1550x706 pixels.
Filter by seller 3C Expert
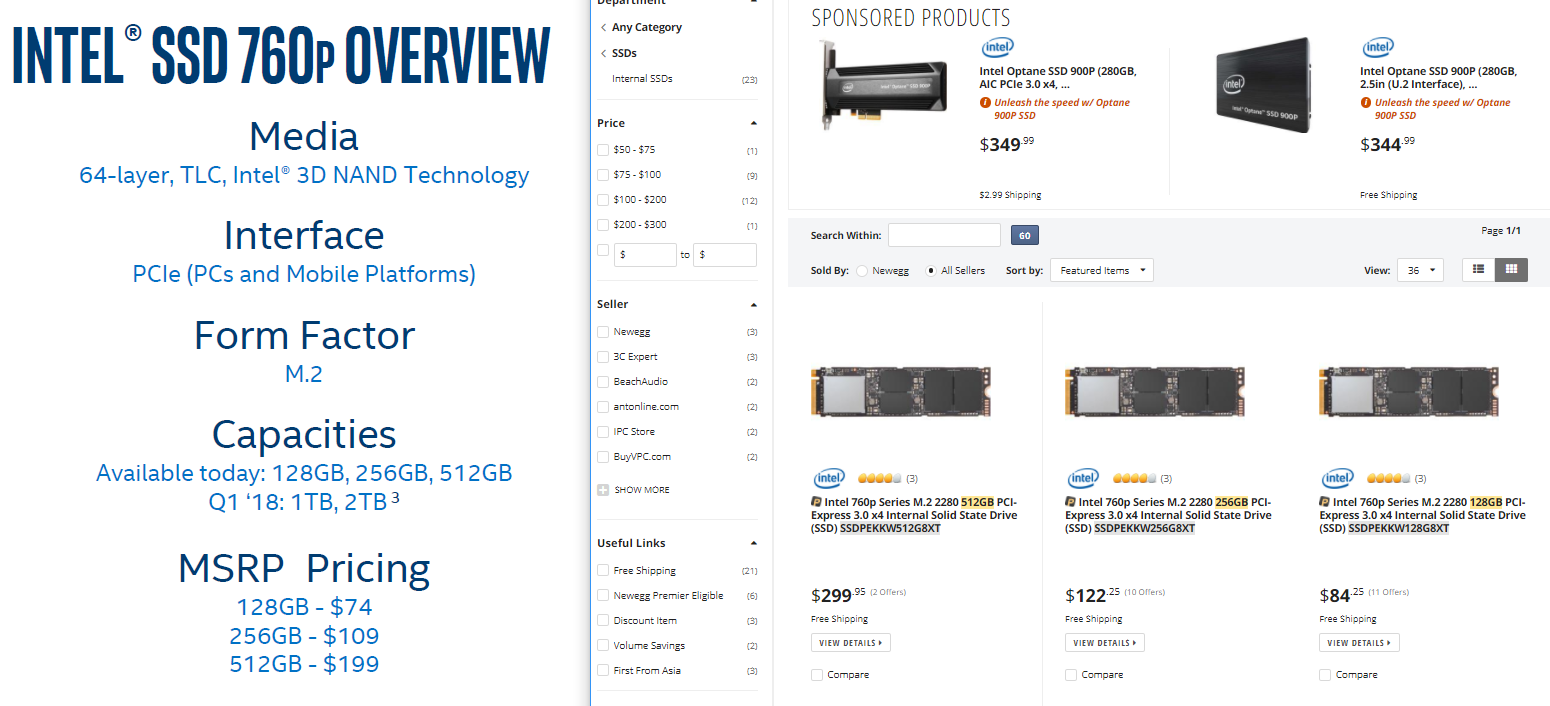[x=603, y=357]
